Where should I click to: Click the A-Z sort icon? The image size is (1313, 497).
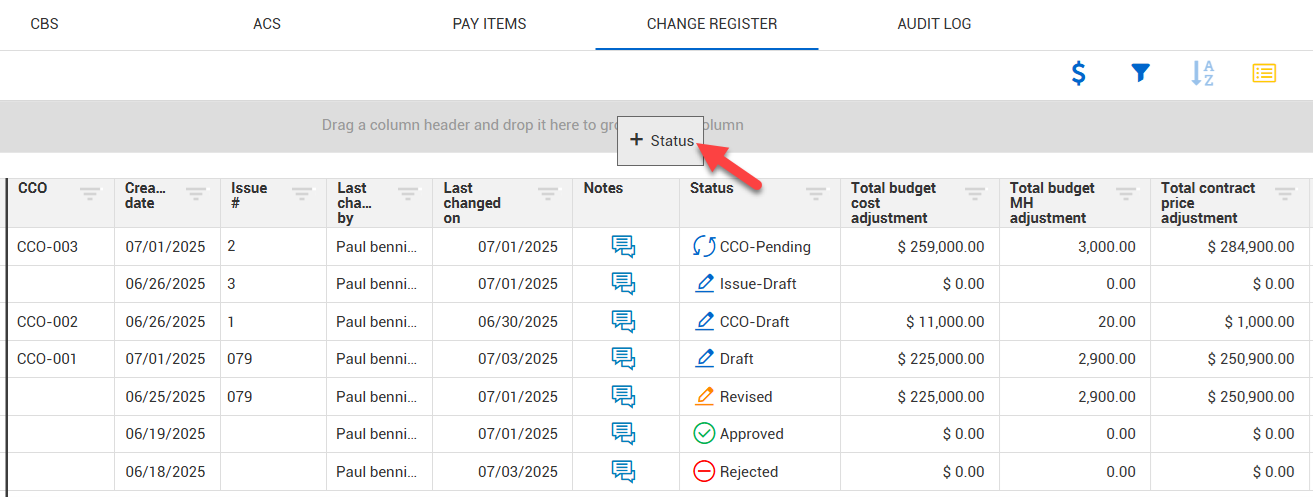(1202, 73)
